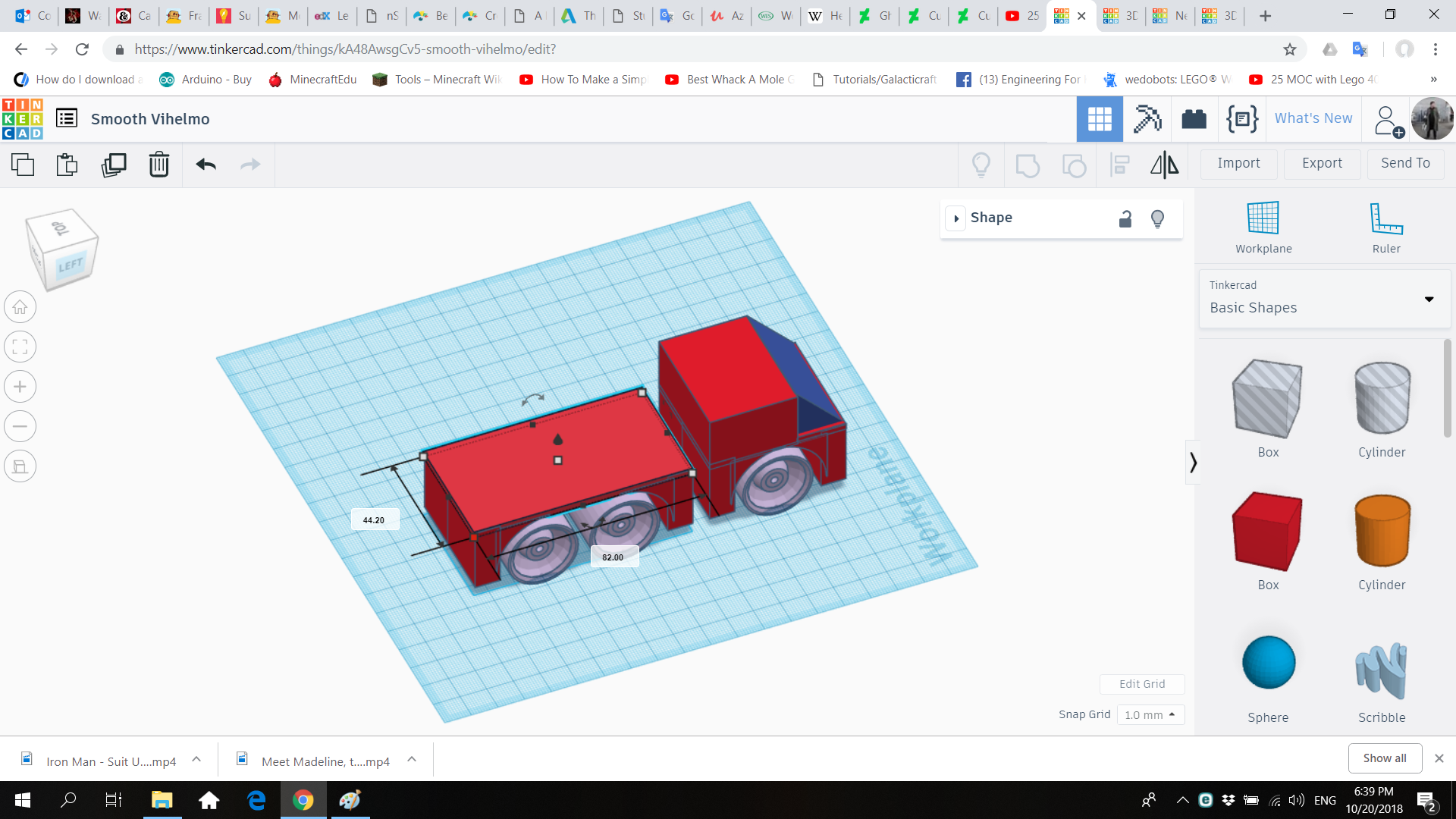Open What's New menu
The image size is (1456, 819).
(1313, 118)
